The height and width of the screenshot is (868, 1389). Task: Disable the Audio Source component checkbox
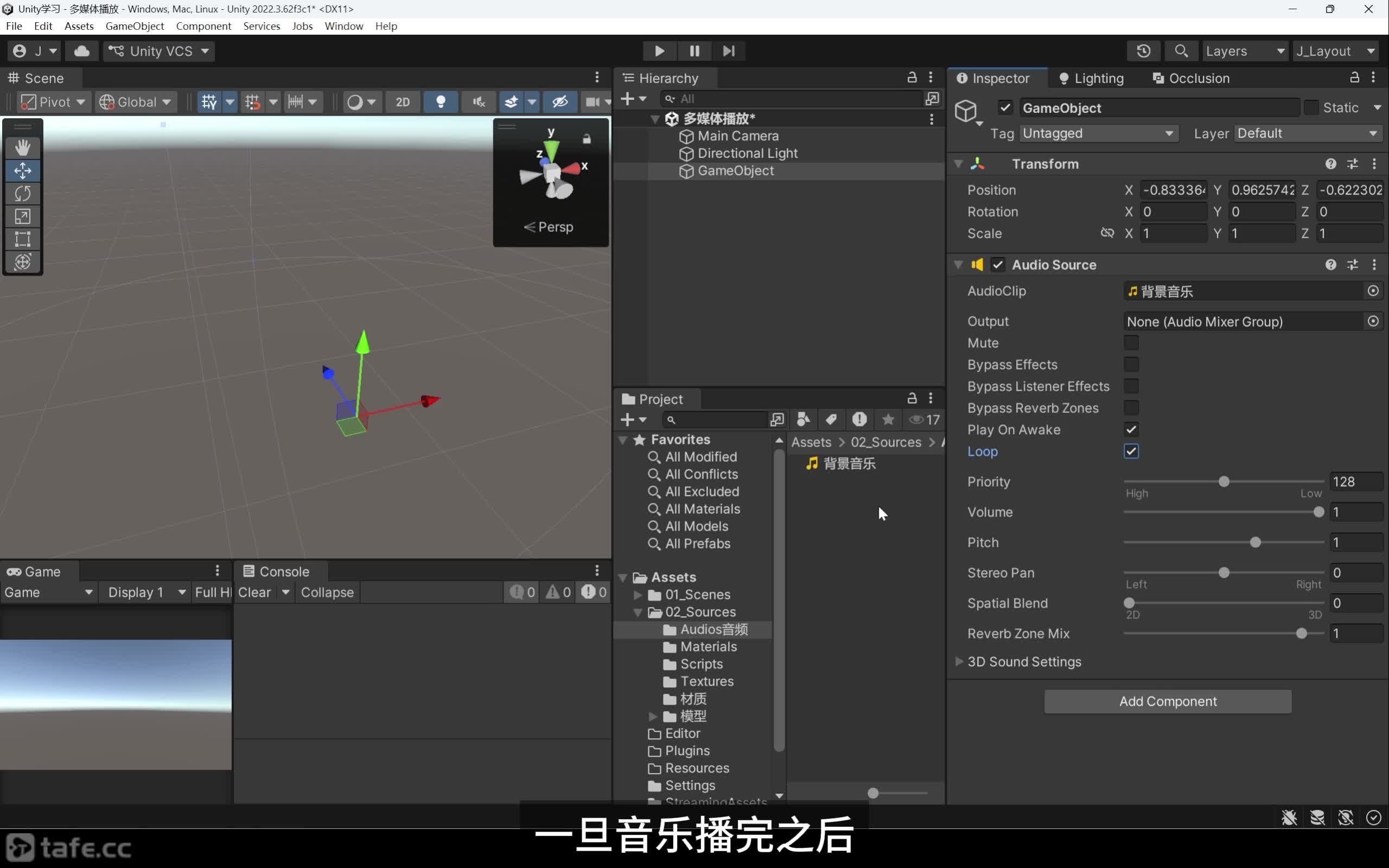pyautogui.click(x=998, y=265)
